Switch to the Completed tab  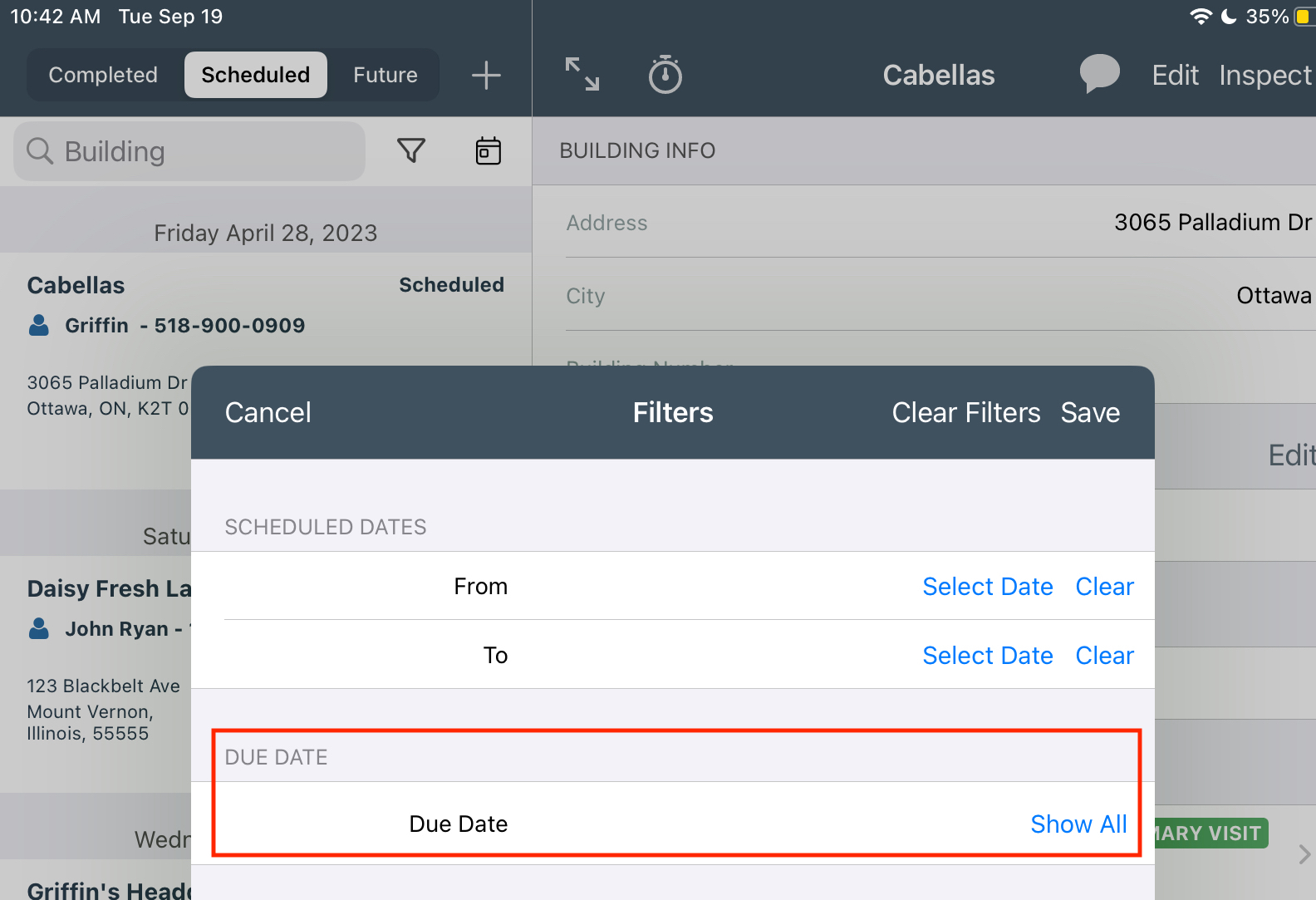click(x=103, y=75)
